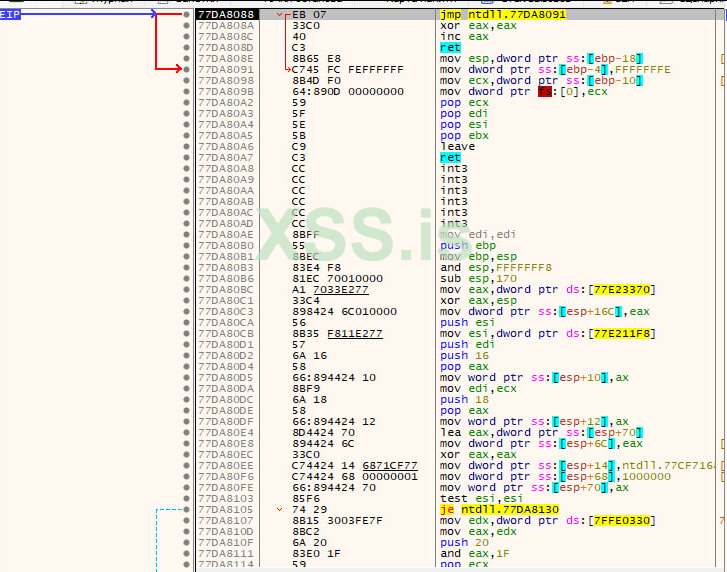Select address 77DA80BC row
727x572 pixels.
tap(226, 290)
